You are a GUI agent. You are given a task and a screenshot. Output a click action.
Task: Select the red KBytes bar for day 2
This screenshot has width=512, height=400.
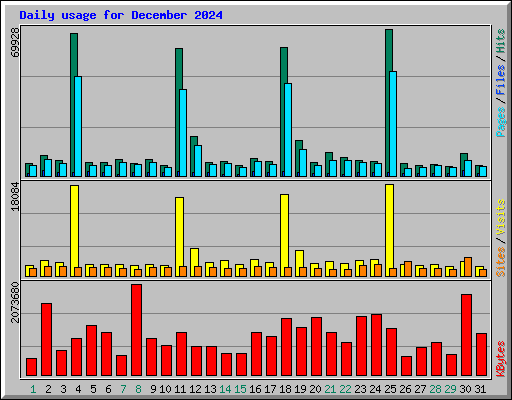46,340
